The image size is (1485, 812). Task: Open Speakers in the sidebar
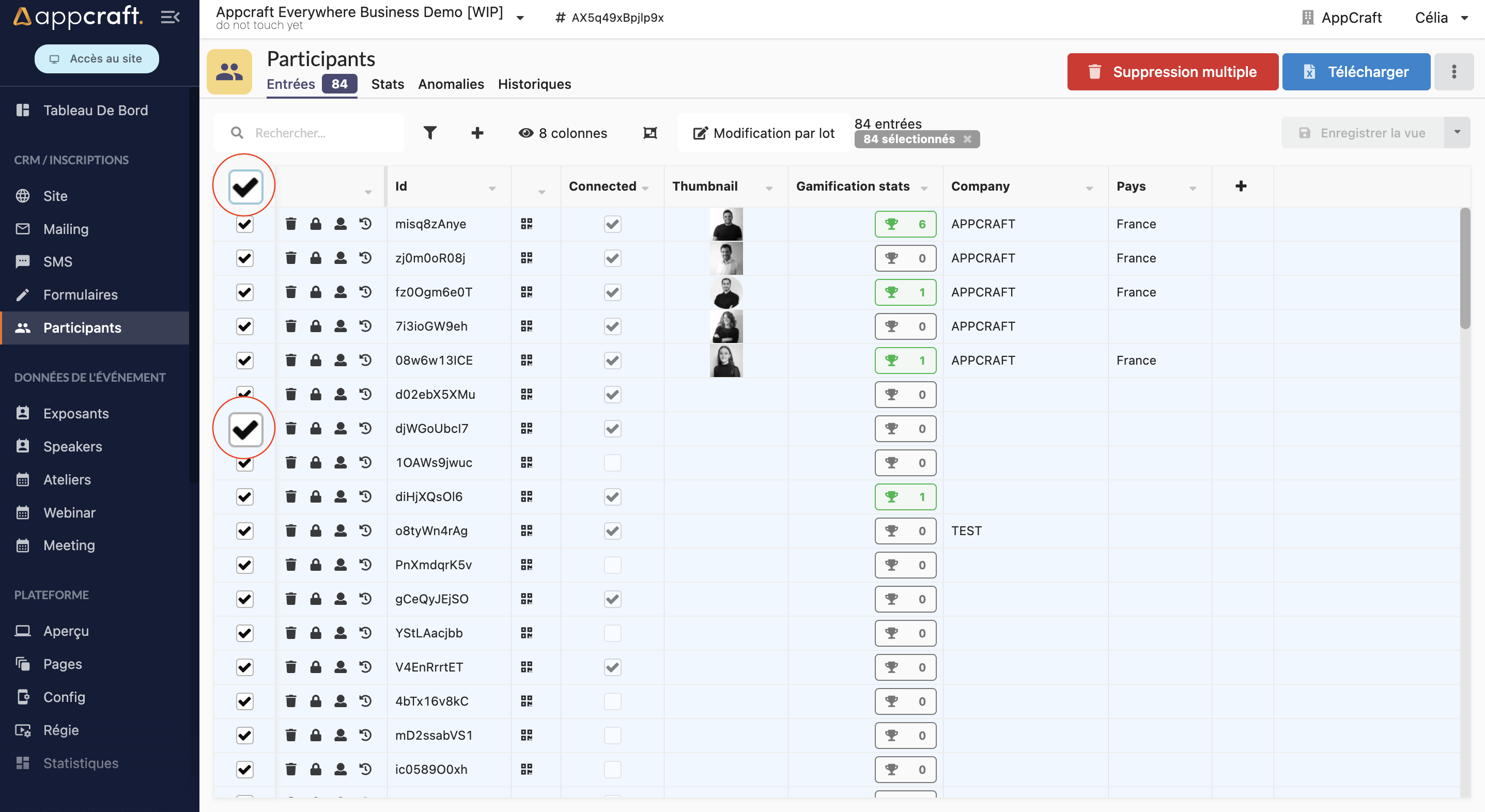tap(73, 447)
